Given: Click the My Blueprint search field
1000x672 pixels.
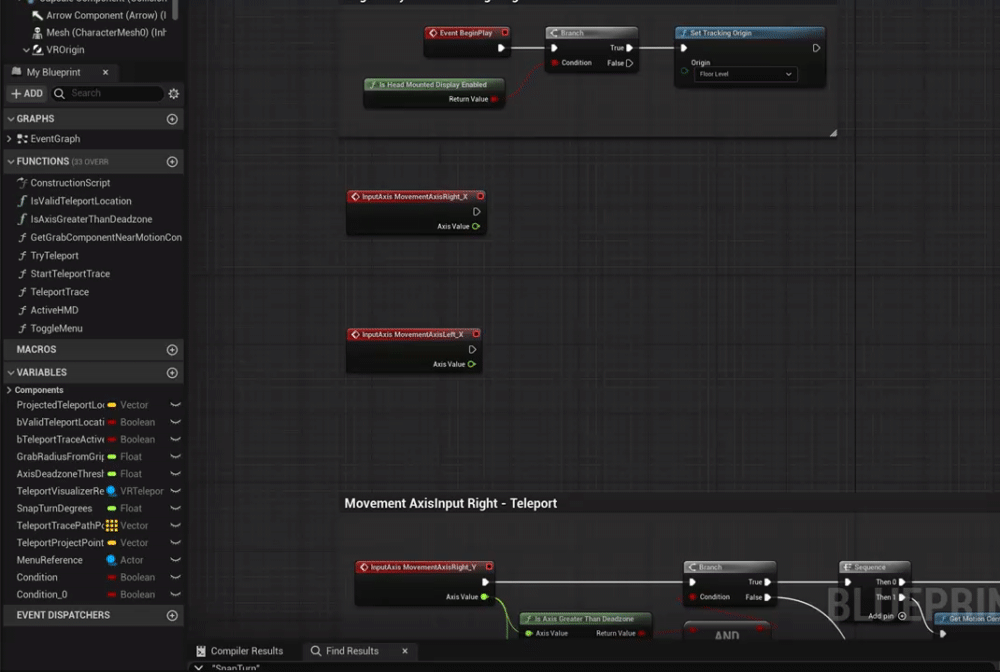Looking at the screenshot, I should pyautogui.click(x=107, y=93).
